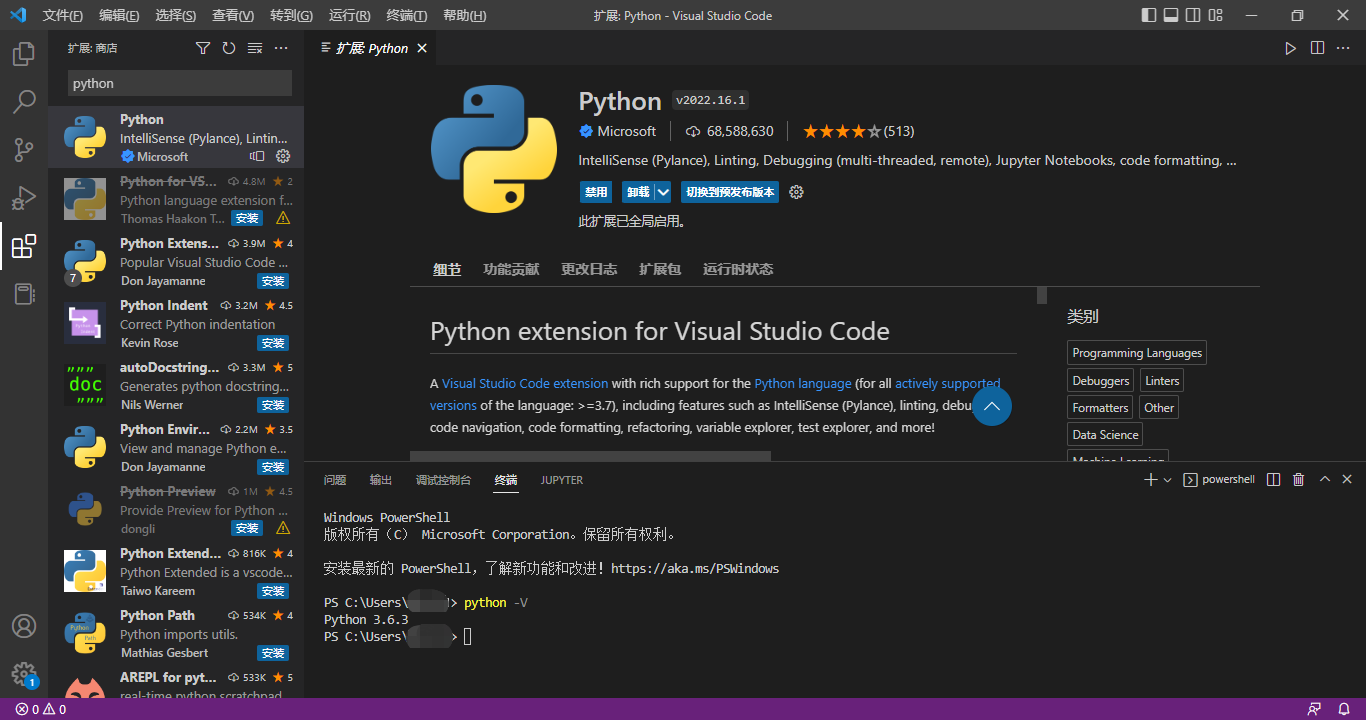Click the trash icon to kill terminal

[1299, 480]
